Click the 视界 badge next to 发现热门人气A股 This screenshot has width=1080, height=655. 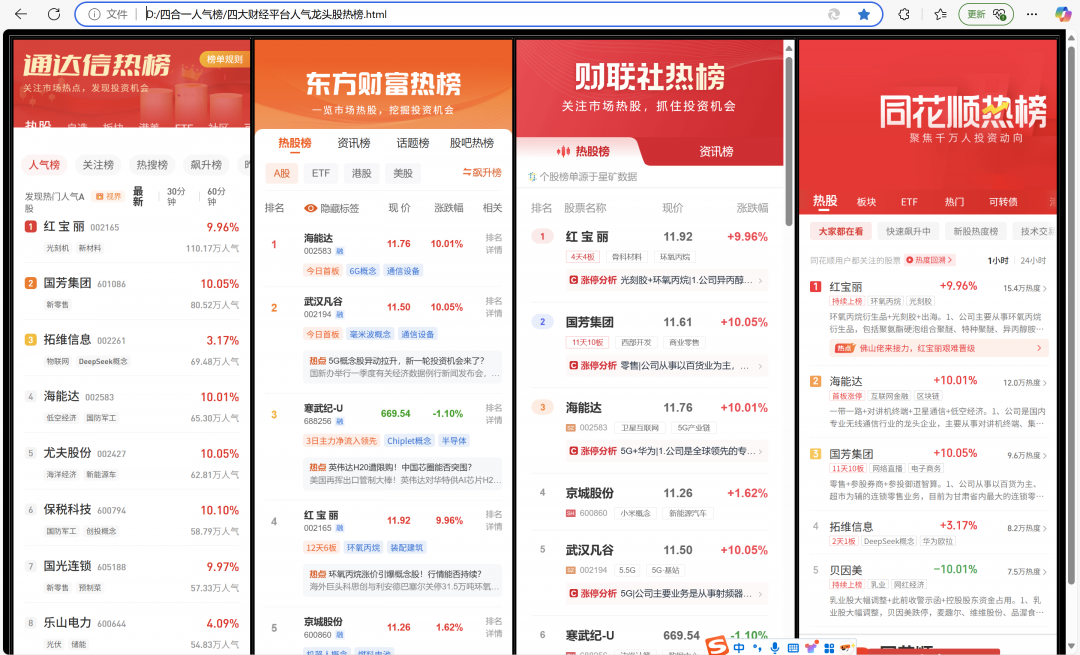pyautogui.click(x=108, y=196)
